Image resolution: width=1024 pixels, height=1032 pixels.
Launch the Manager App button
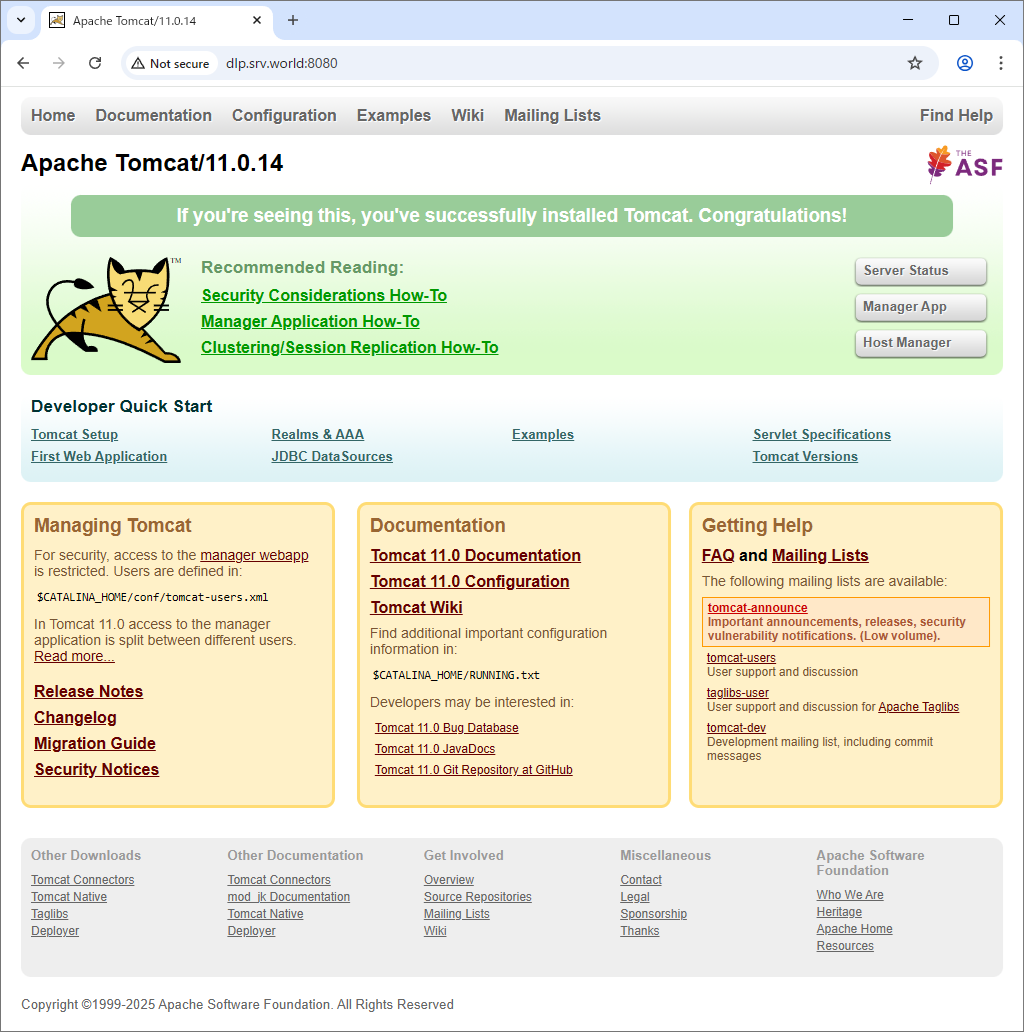tap(920, 307)
